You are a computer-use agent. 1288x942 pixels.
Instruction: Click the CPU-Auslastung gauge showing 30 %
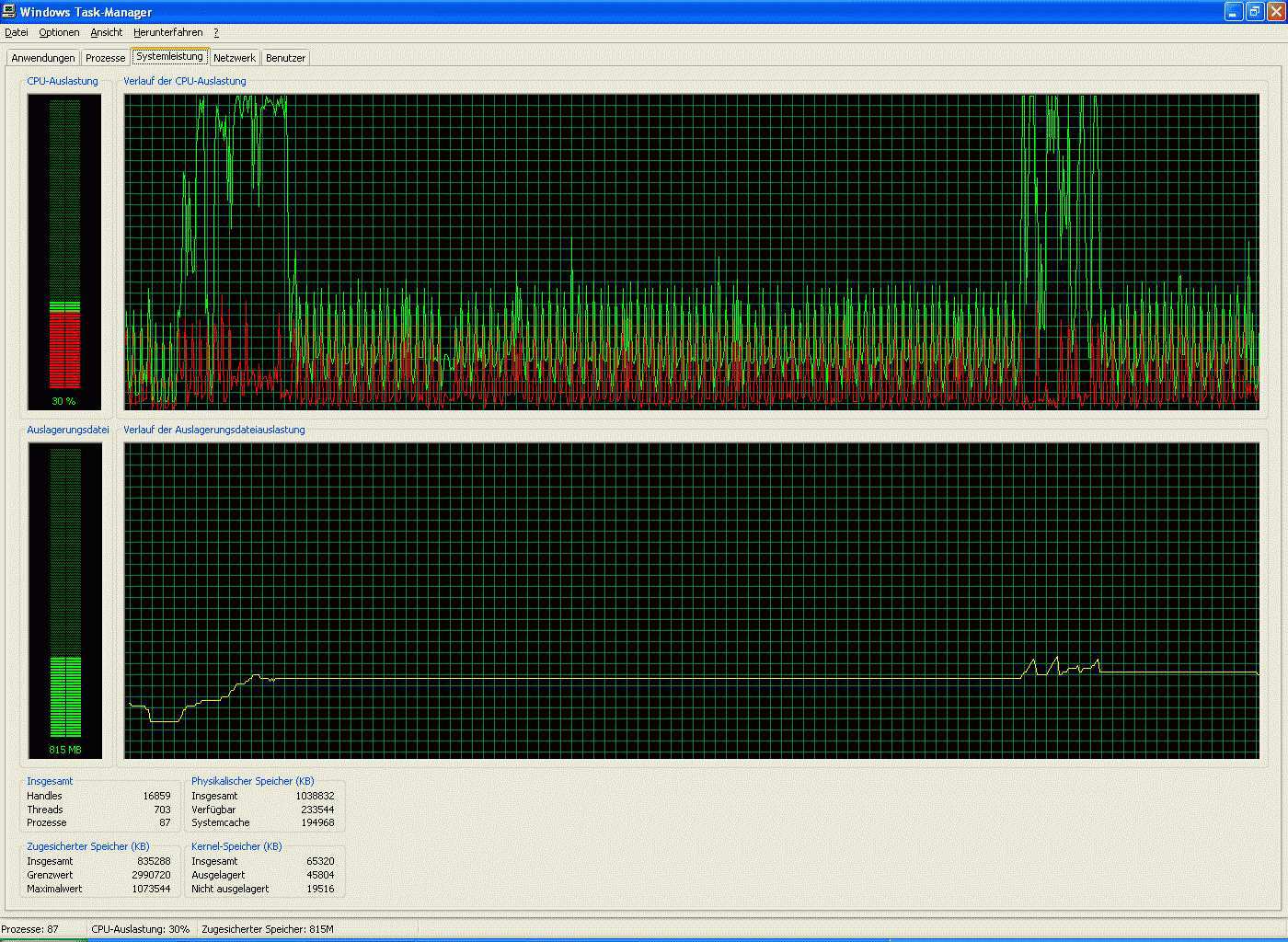tap(64, 251)
